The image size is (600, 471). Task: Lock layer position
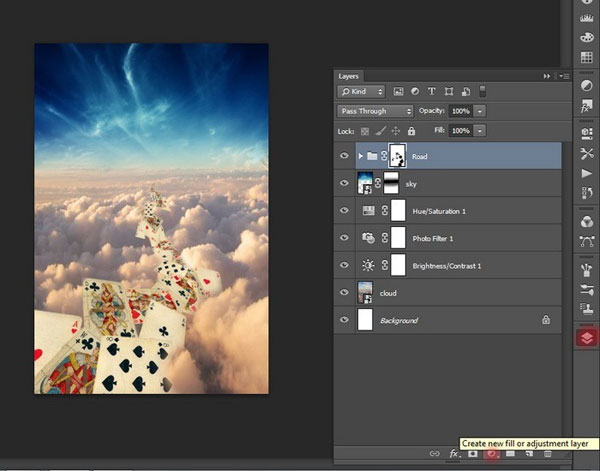pyautogui.click(x=396, y=131)
